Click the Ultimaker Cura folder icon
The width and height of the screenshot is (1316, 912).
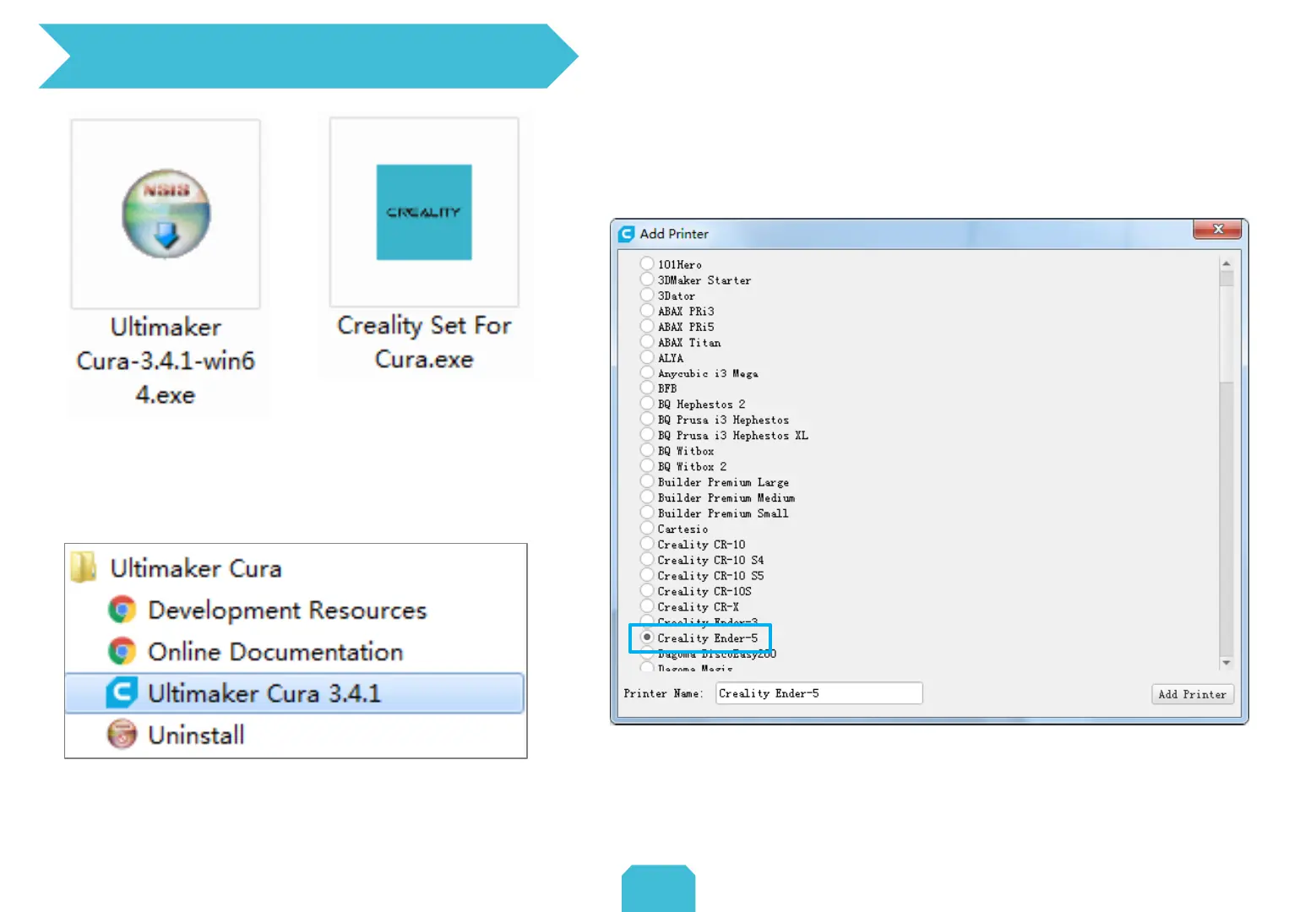coord(83,567)
